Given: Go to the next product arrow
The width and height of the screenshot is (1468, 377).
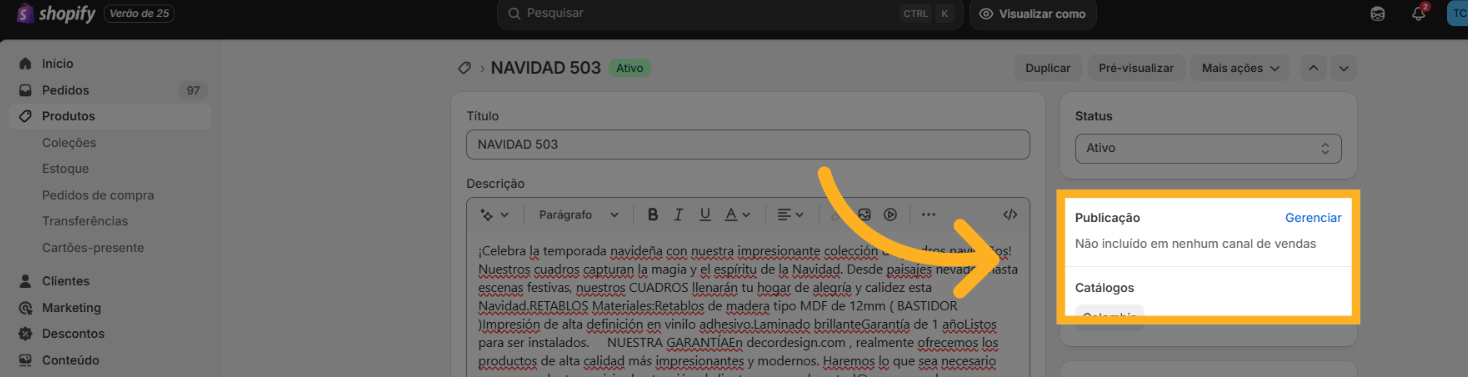Looking at the screenshot, I should (1344, 68).
